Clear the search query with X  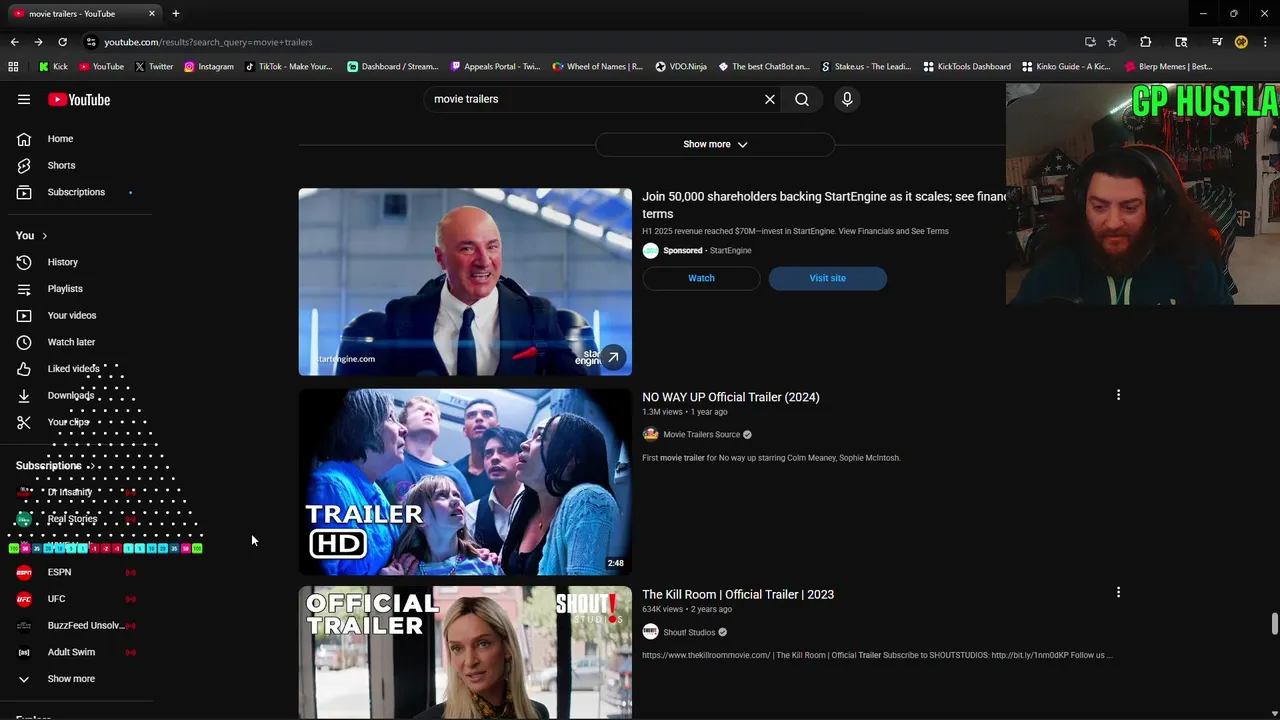coord(770,99)
